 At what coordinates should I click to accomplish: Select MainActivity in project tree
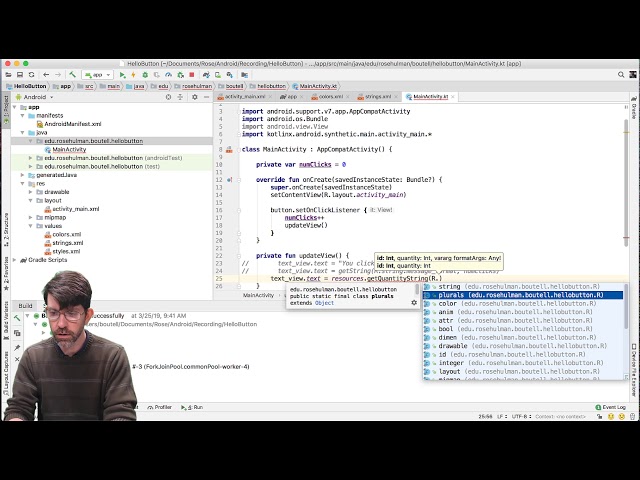65,150
